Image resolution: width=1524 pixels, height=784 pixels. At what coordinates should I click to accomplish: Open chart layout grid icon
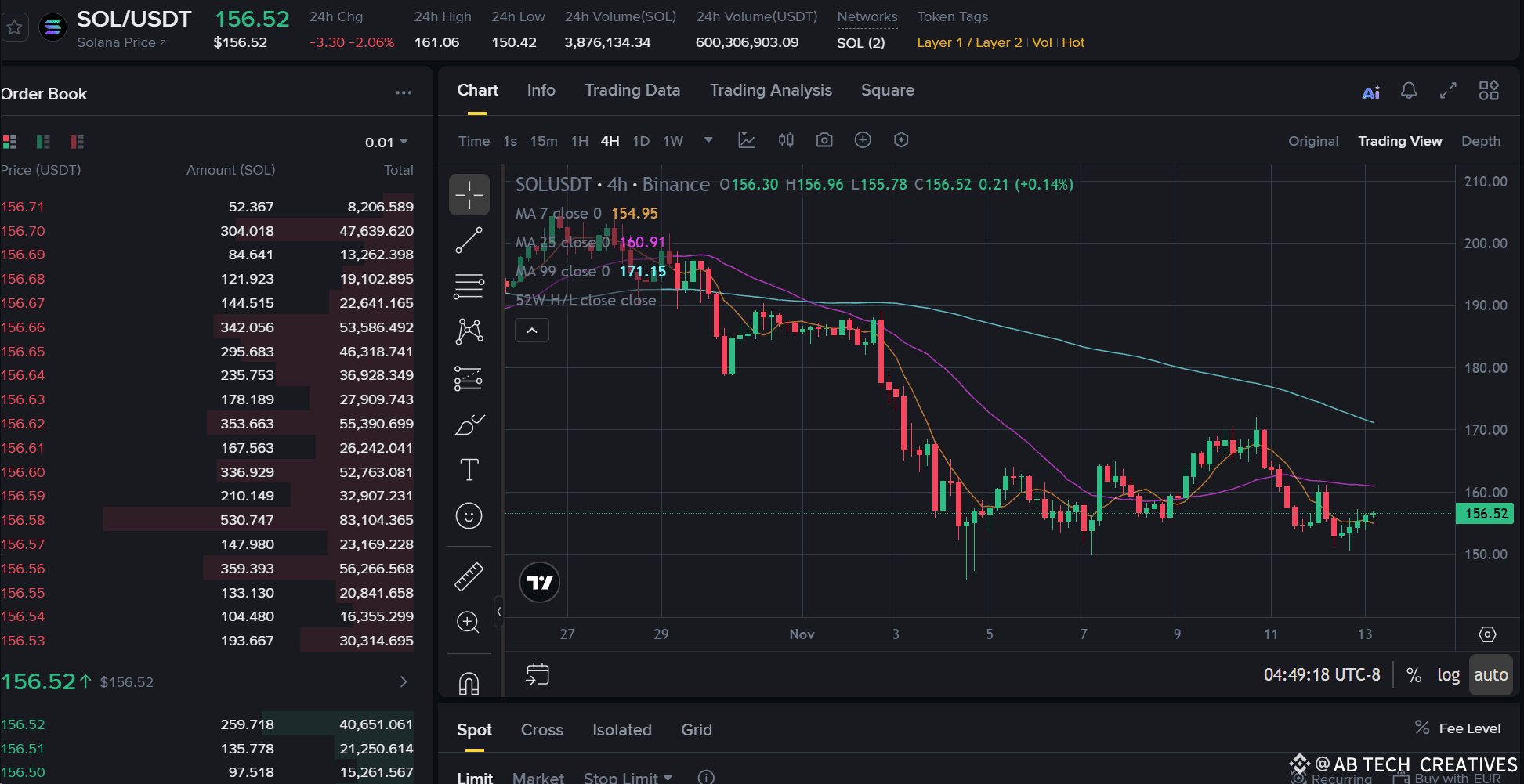click(1489, 91)
